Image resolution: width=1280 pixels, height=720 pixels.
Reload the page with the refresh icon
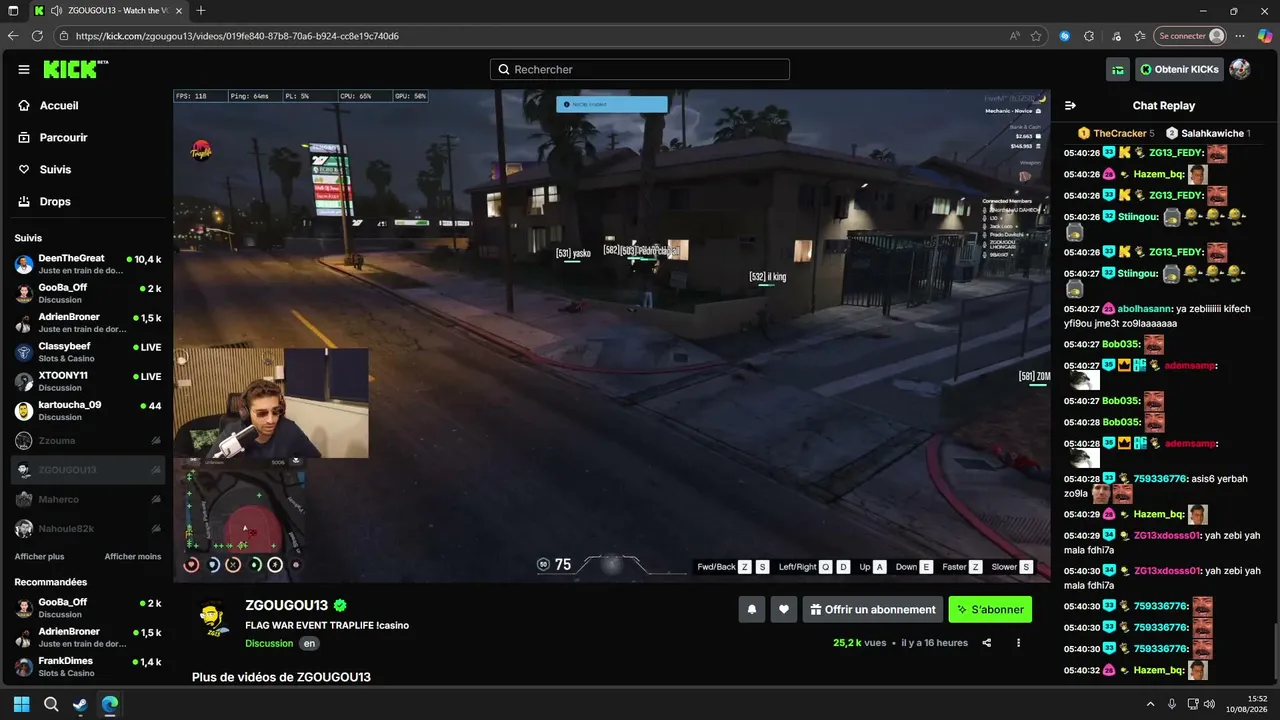[x=38, y=36]
